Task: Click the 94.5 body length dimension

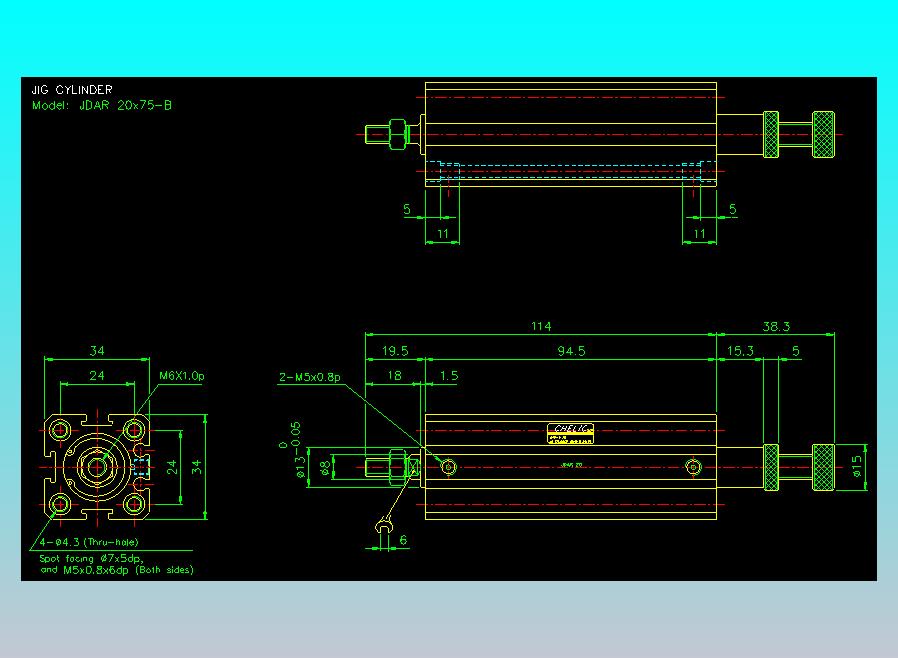Action: coord(571,351)
